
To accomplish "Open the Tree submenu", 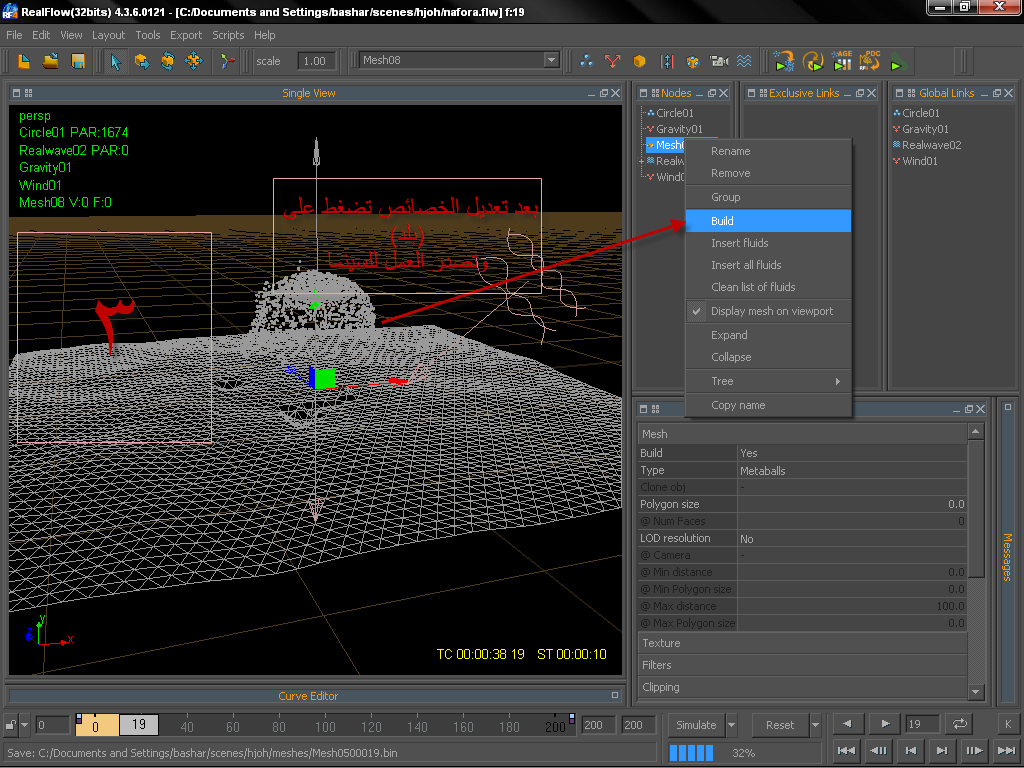I will (768, 381).
